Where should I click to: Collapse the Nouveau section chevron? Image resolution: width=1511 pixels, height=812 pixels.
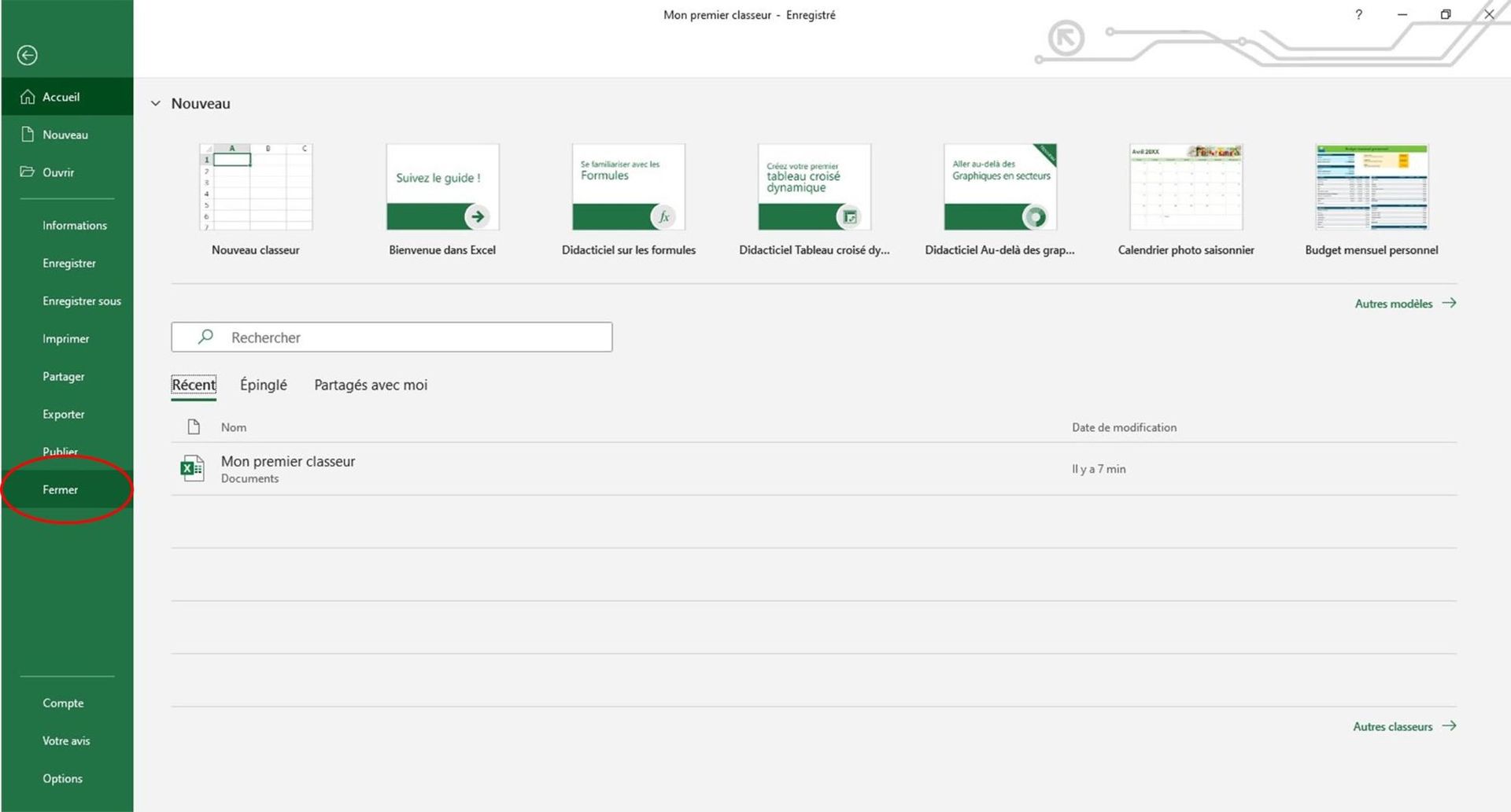tap(156, 103)
